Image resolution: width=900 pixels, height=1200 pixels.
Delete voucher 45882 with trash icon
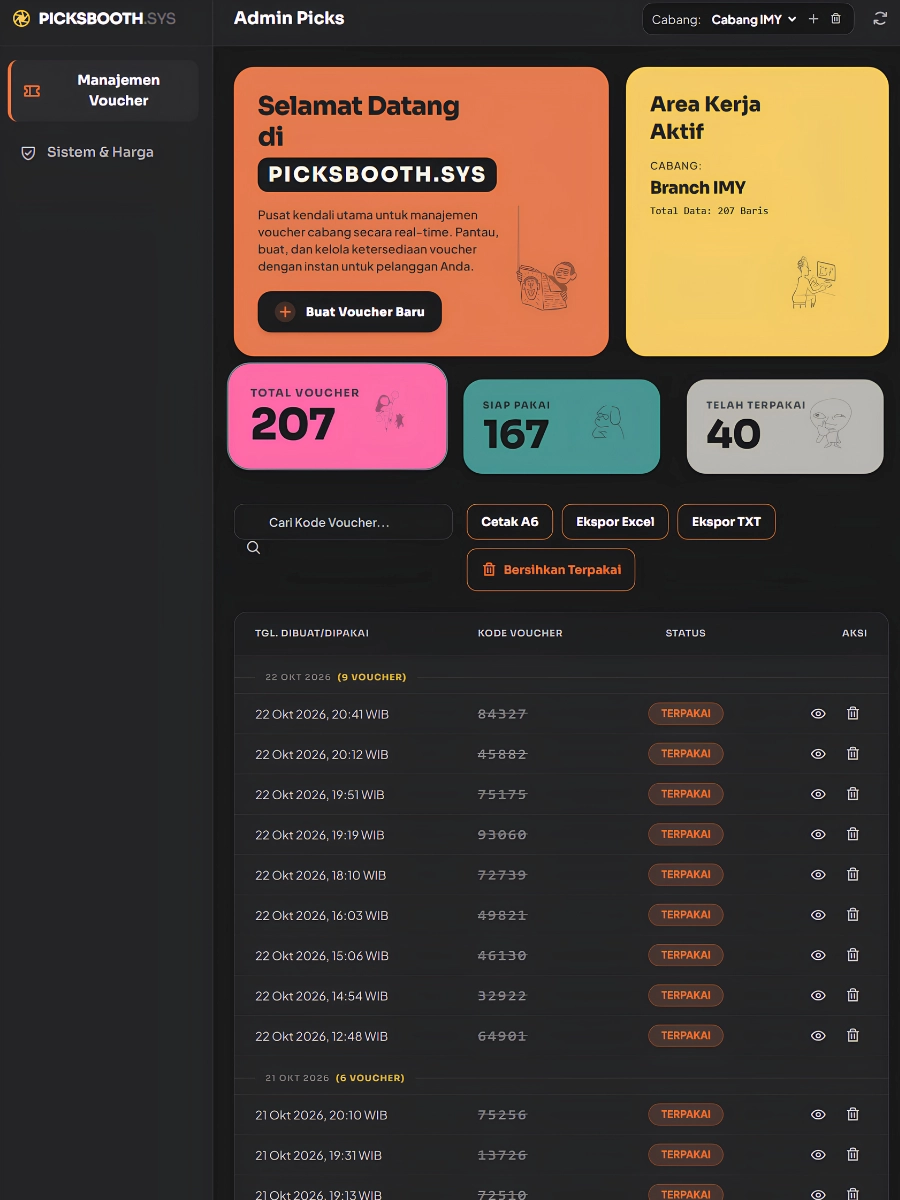pos(853,754)
